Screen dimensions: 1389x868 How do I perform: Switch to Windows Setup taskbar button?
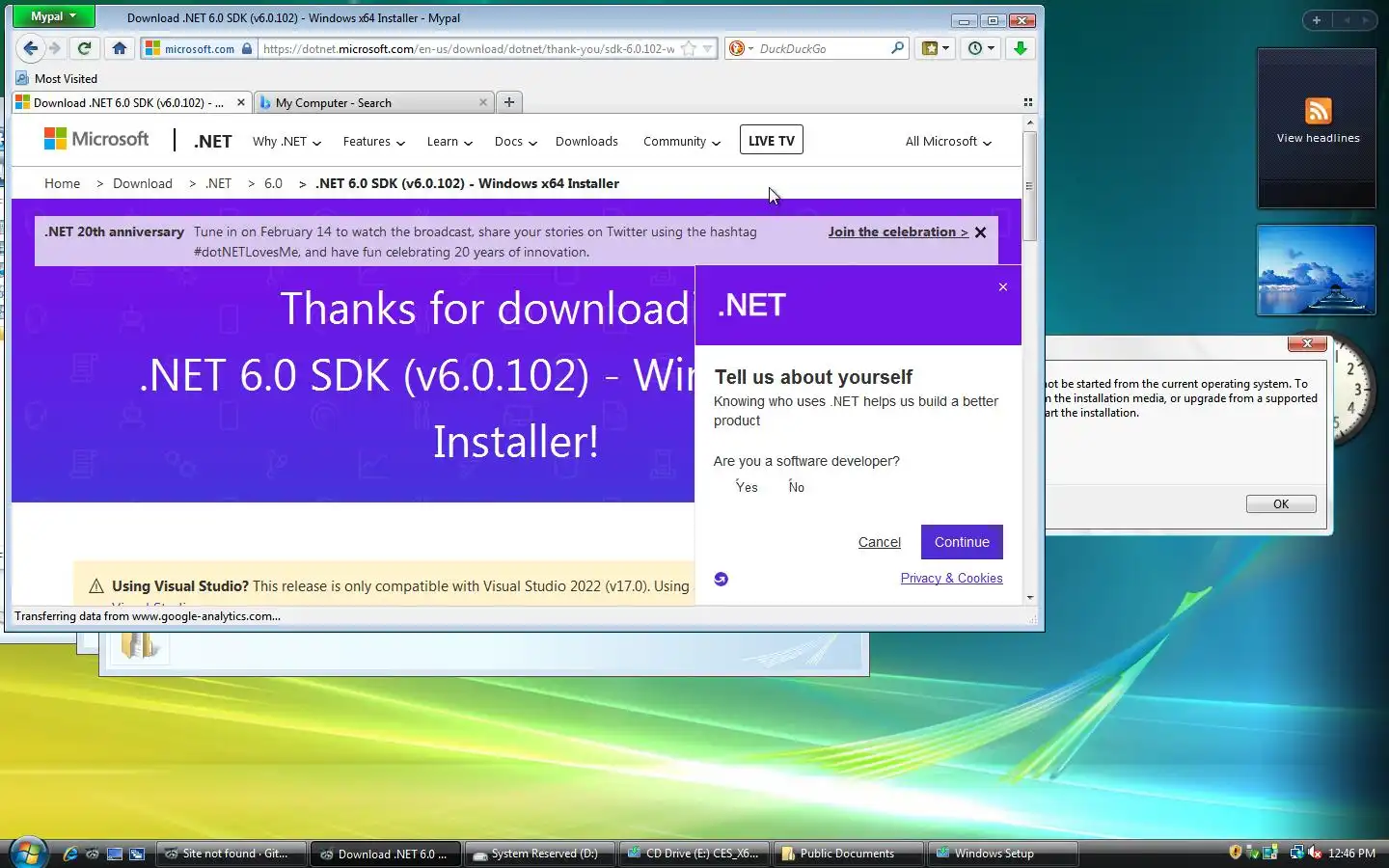point(1002,854)
